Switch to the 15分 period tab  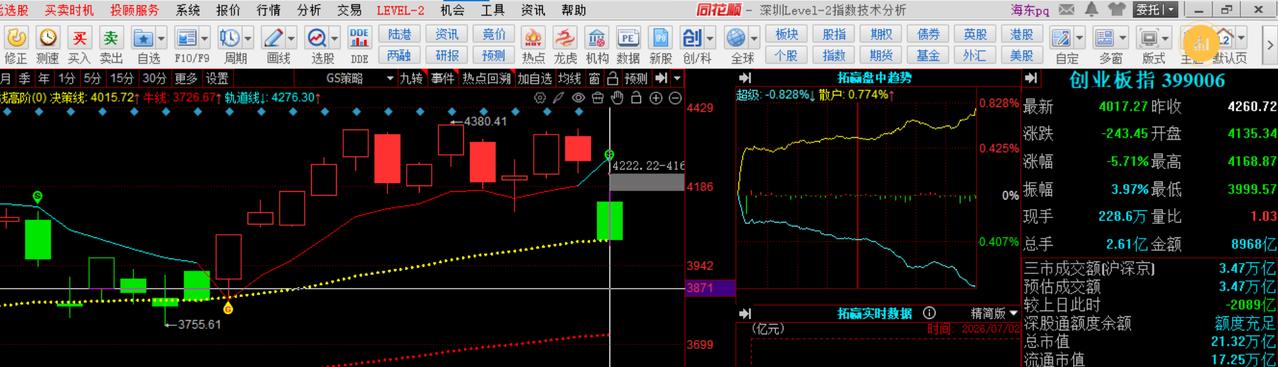coord(122,78)
